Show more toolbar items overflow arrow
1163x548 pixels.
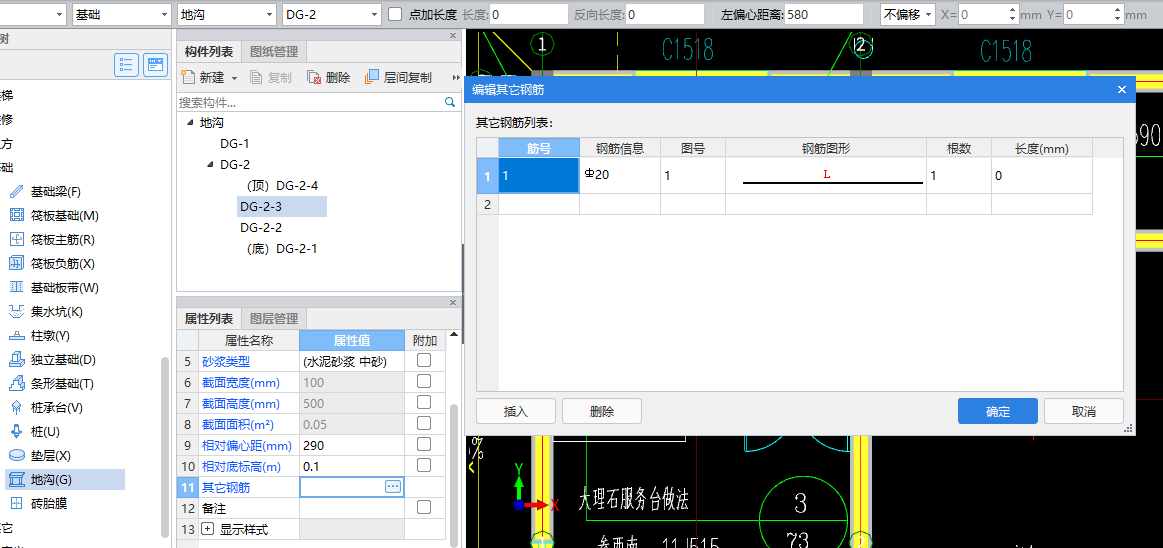click(x=455, y=77)
